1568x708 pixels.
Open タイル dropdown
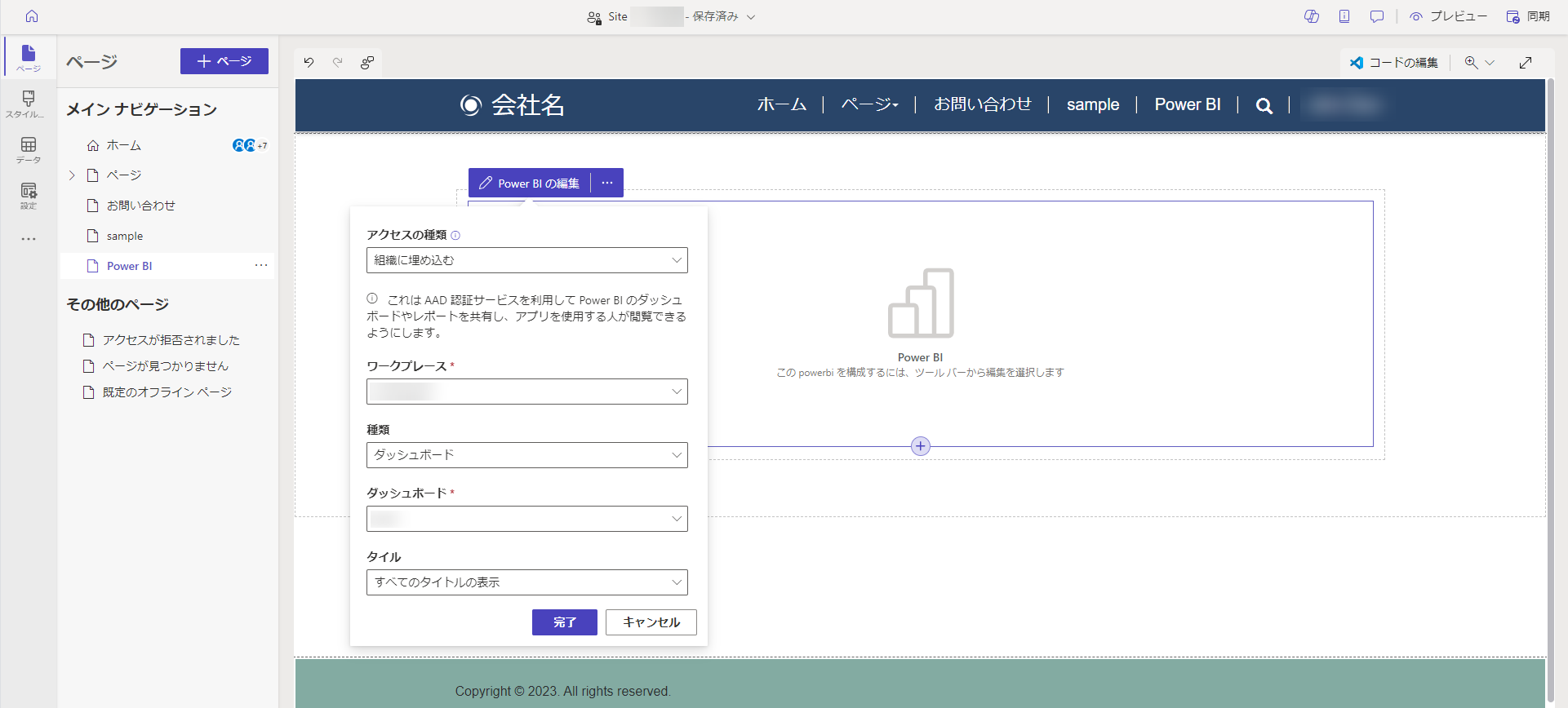[x=527, y=582]
